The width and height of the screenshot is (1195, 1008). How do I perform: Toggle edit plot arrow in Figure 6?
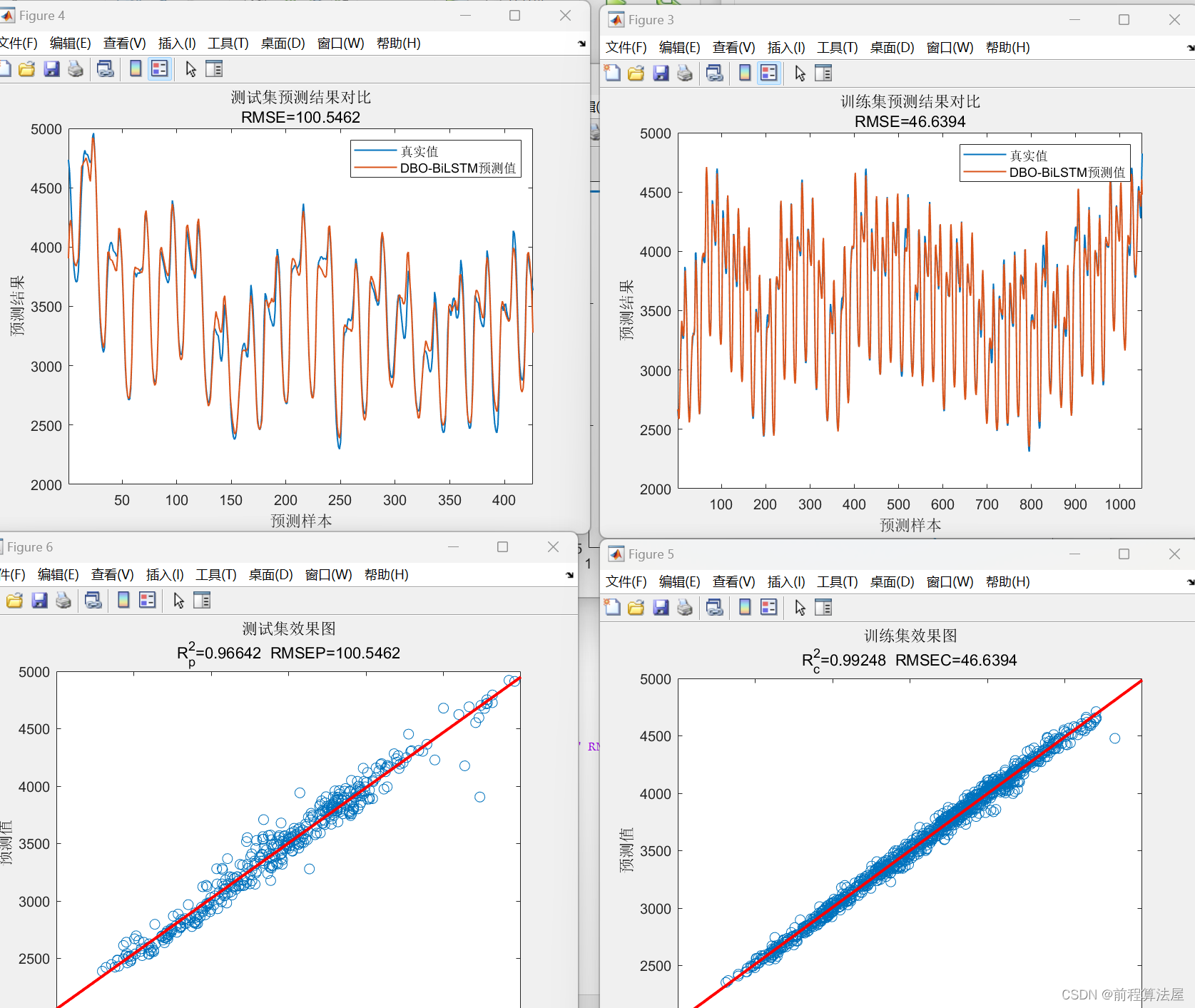pos(178,601)
